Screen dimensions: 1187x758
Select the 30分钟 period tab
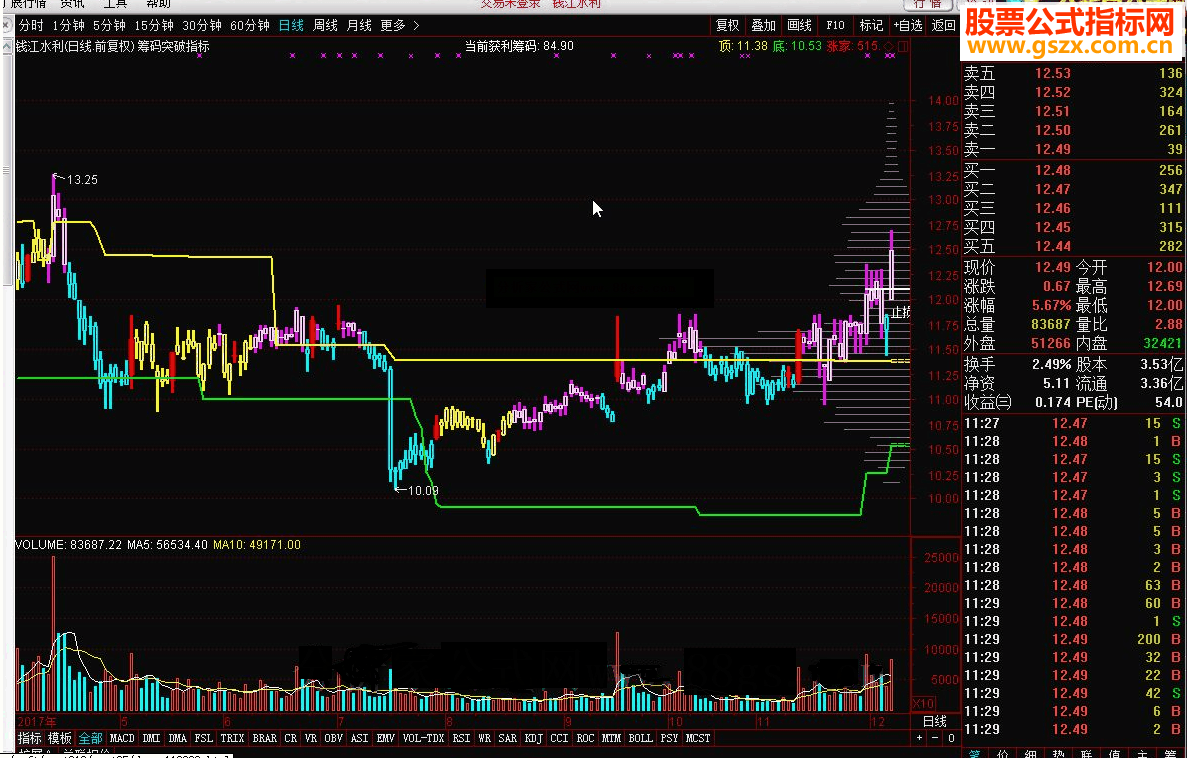[201, 25]
